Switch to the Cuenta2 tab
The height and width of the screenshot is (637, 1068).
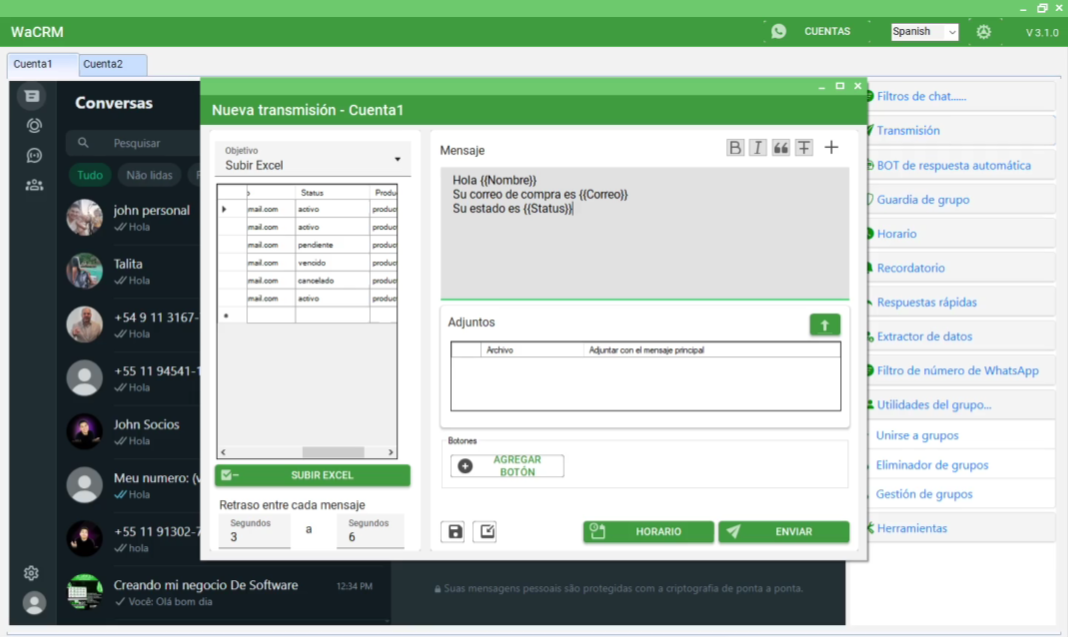(x=112, y=63)
